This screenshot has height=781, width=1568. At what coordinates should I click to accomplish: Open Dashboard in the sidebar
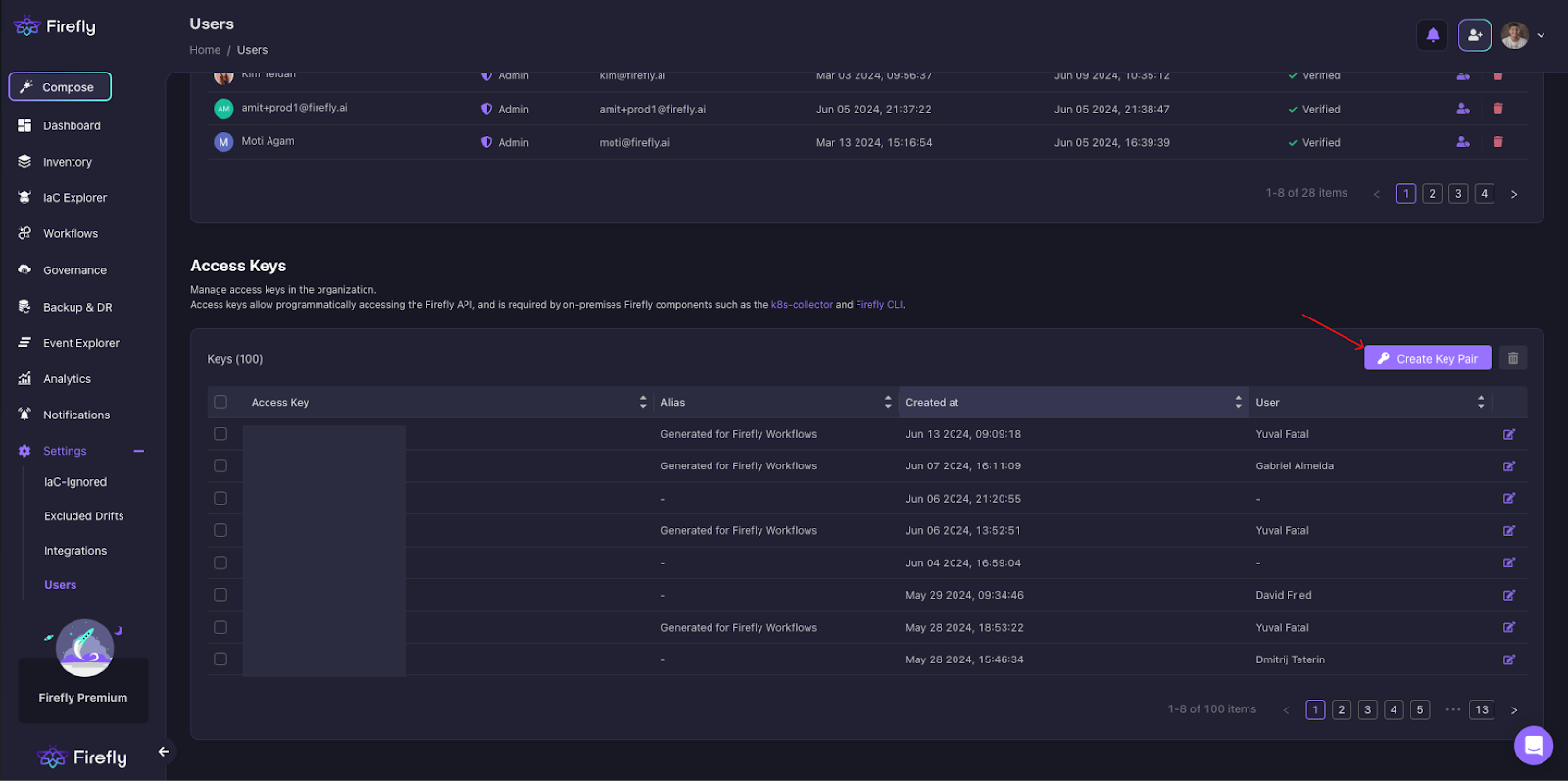coord(72,125)
